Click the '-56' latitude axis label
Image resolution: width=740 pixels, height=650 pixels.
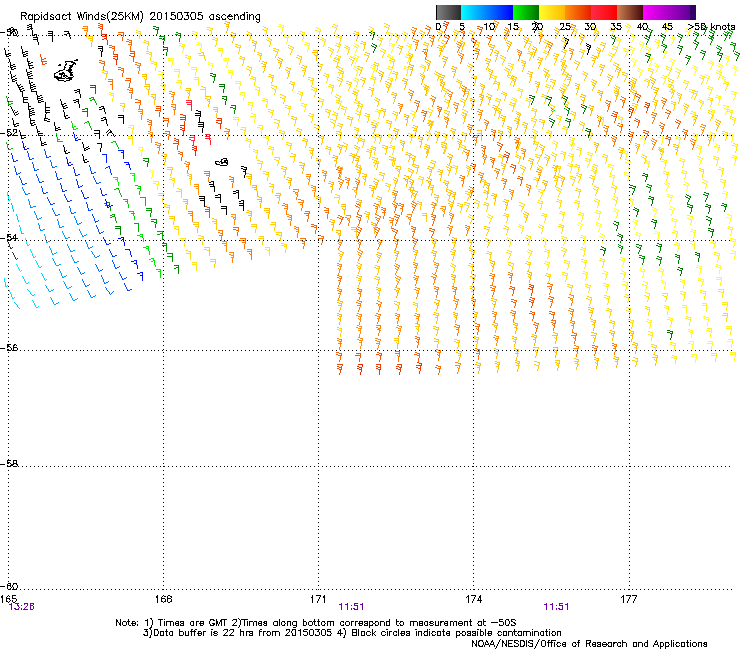tap(9, 347)
